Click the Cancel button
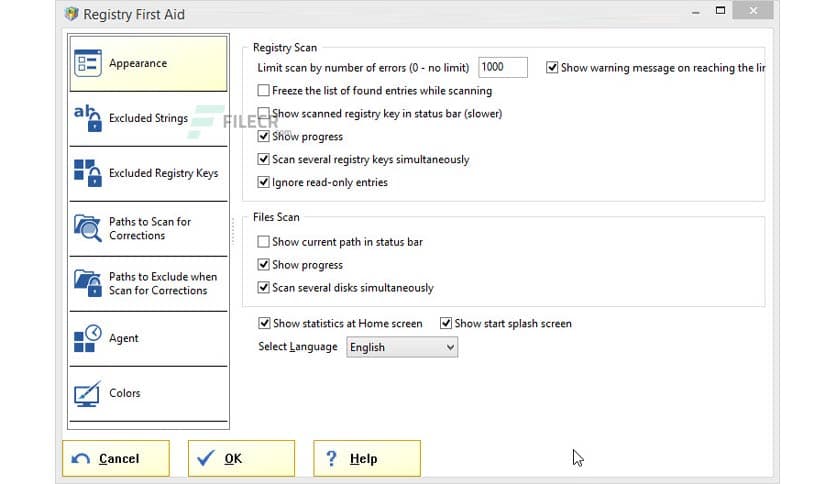Image resolution: width=836 pixels, height=484 pixels. pos(116,458)
